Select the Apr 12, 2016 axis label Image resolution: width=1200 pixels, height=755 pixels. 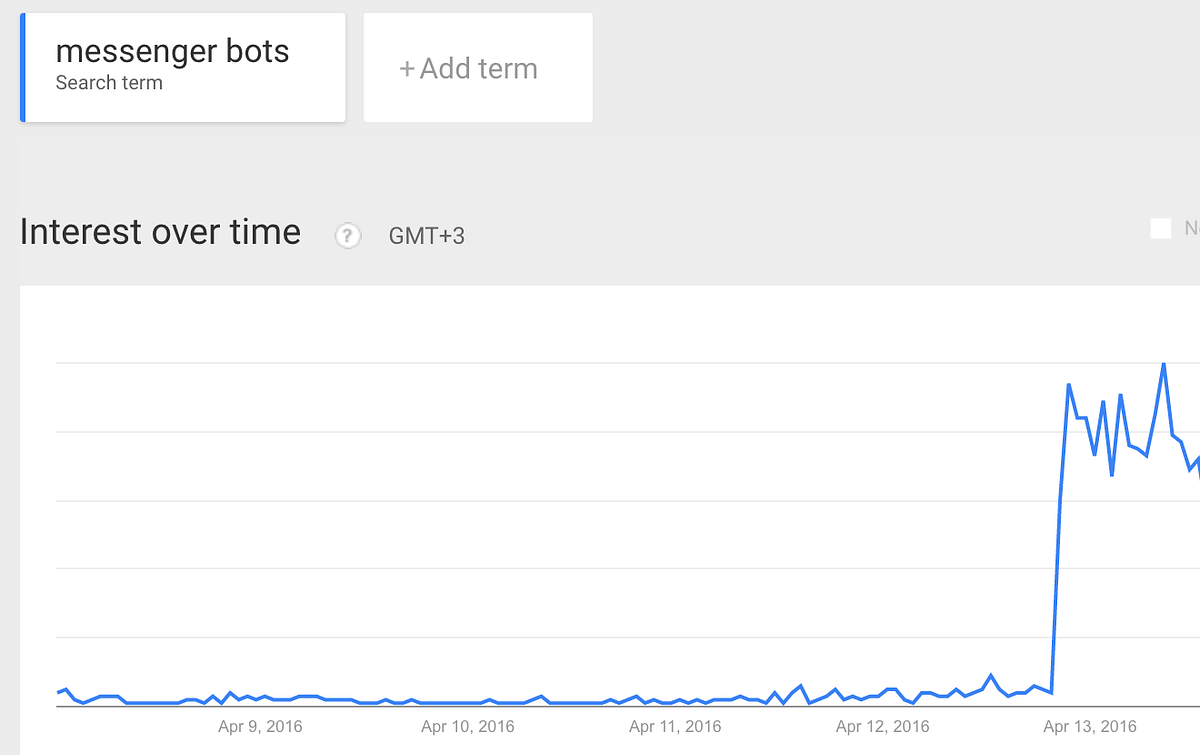click(x=882, y=726)
